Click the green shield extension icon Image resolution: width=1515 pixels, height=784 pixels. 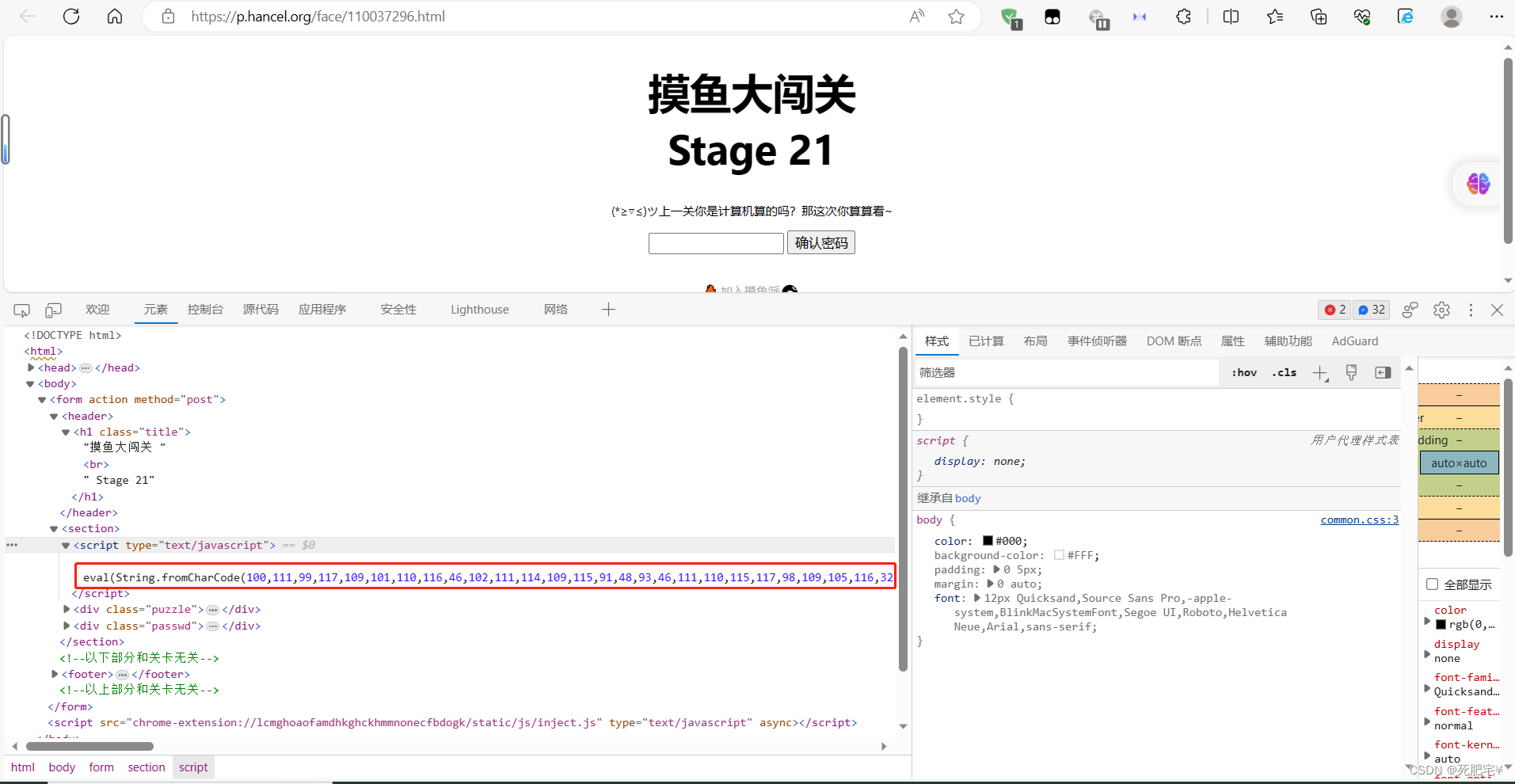1010,17
